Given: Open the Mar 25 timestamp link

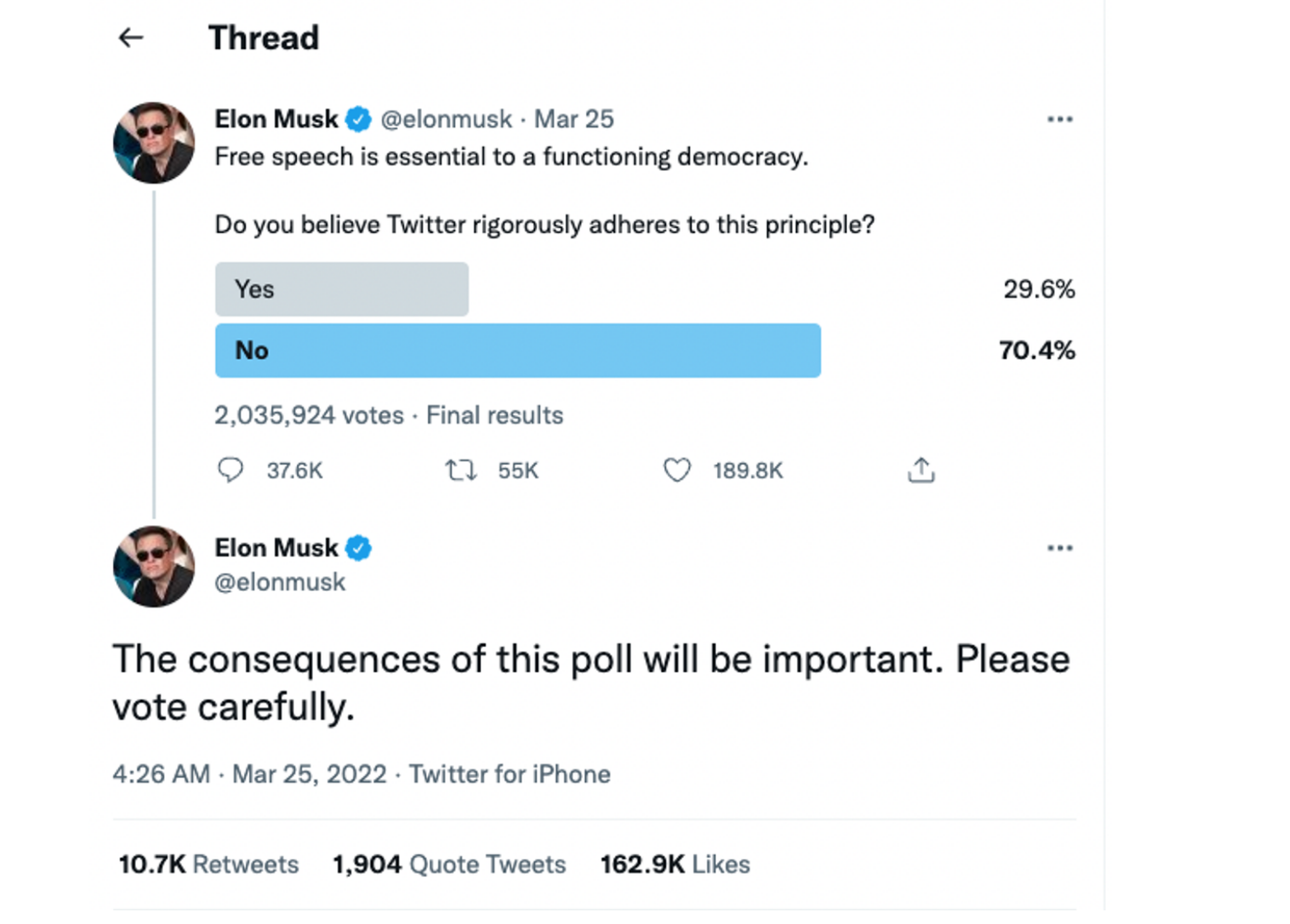Looking at the screenshot, I should click(x=574, y=119).
